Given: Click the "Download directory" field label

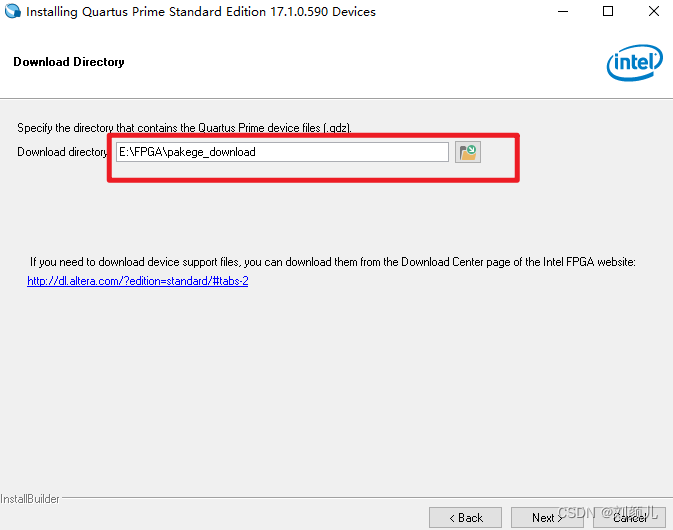Looking at the screenshot, I should coord(62,152).
